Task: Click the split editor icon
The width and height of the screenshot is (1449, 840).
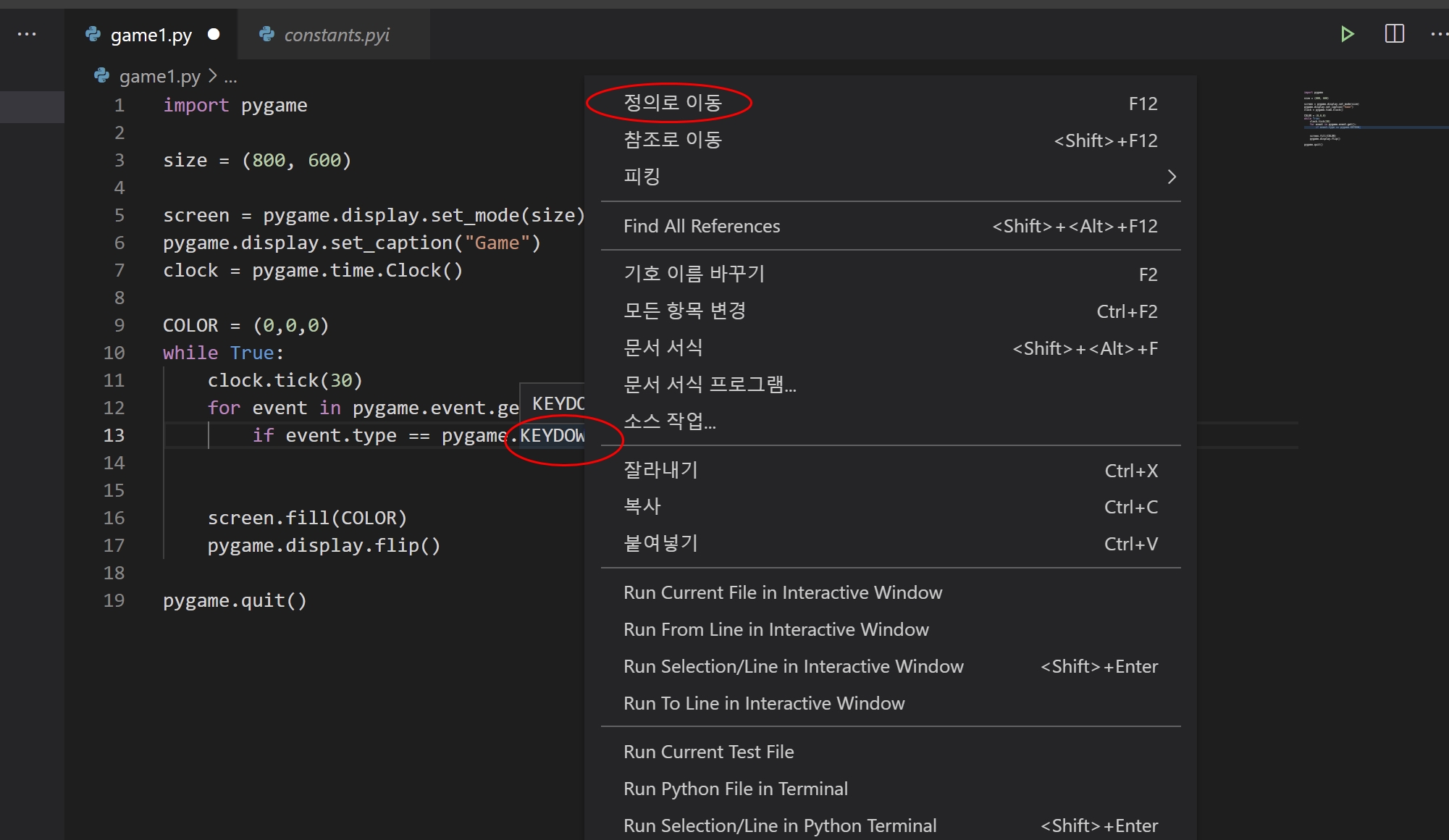Action: pyautogui.click(x=1394, y=34)
